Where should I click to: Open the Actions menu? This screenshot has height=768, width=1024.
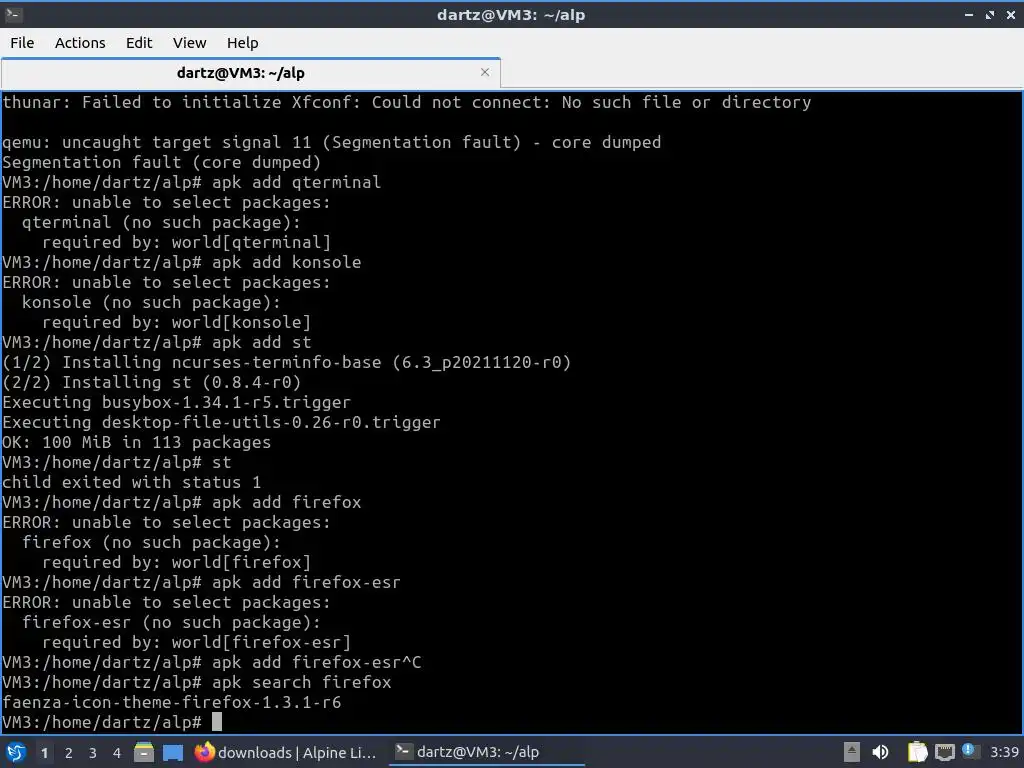80,43
